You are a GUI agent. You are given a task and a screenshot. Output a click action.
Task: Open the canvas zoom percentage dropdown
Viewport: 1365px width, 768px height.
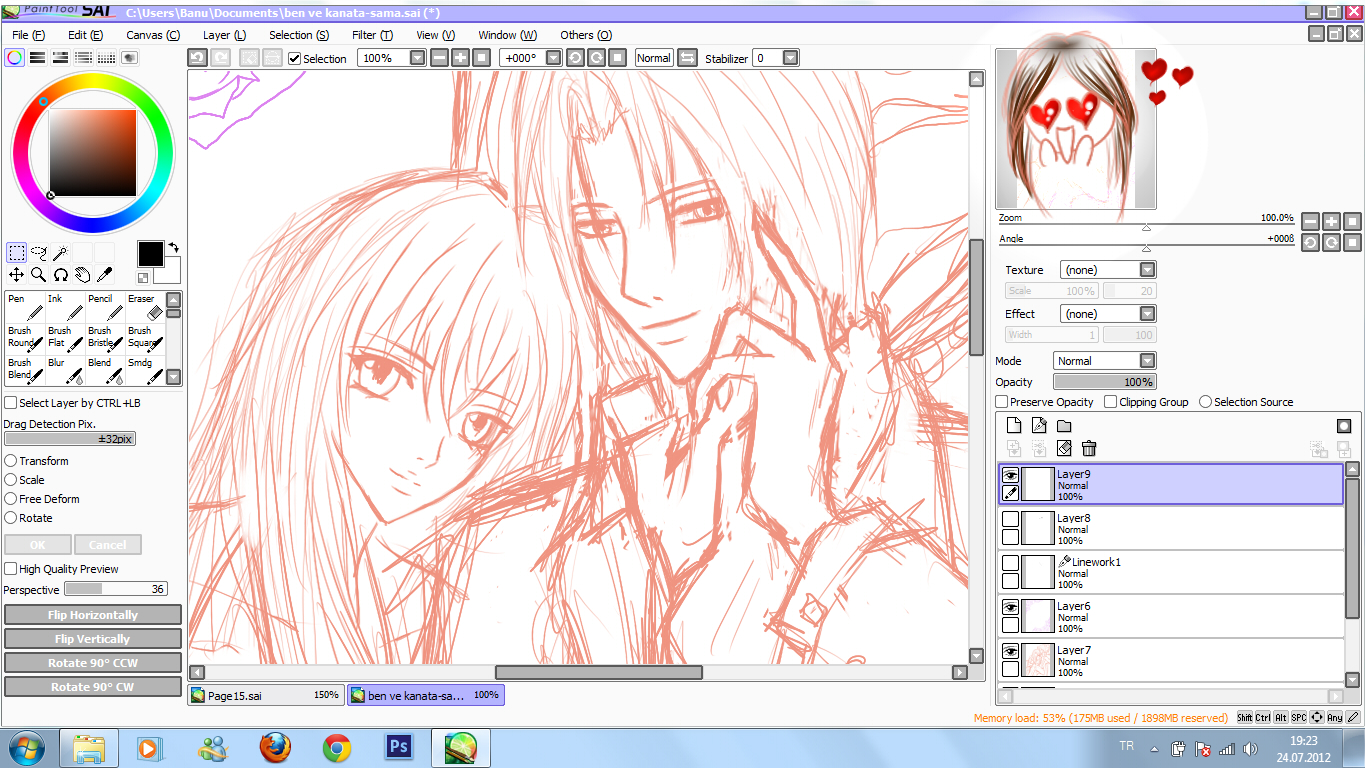[418, 58]
